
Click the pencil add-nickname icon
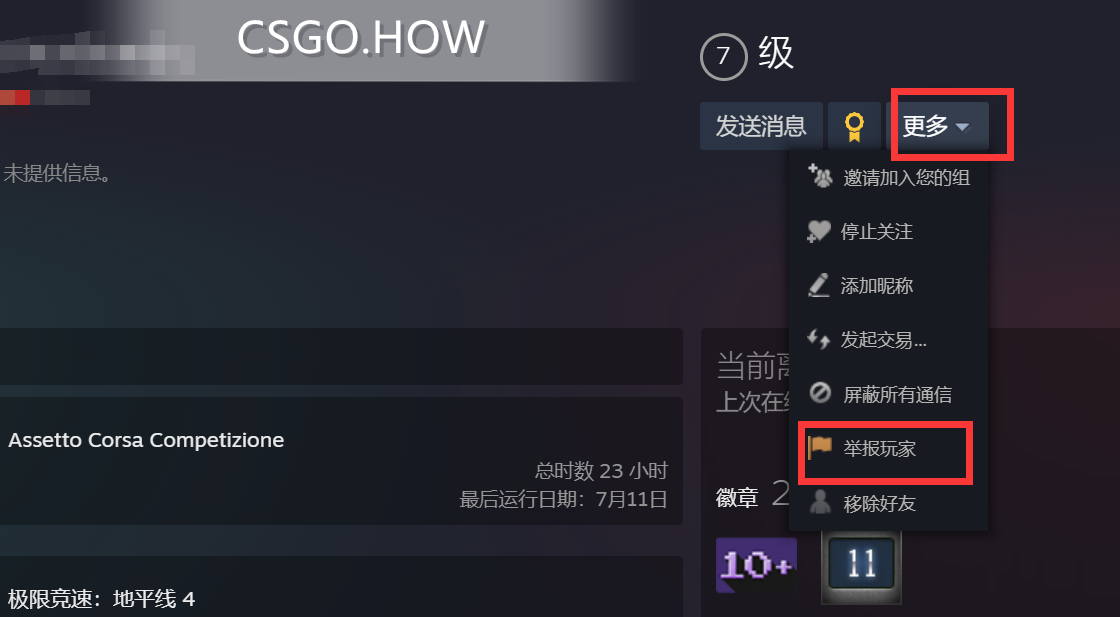[819, 285]
